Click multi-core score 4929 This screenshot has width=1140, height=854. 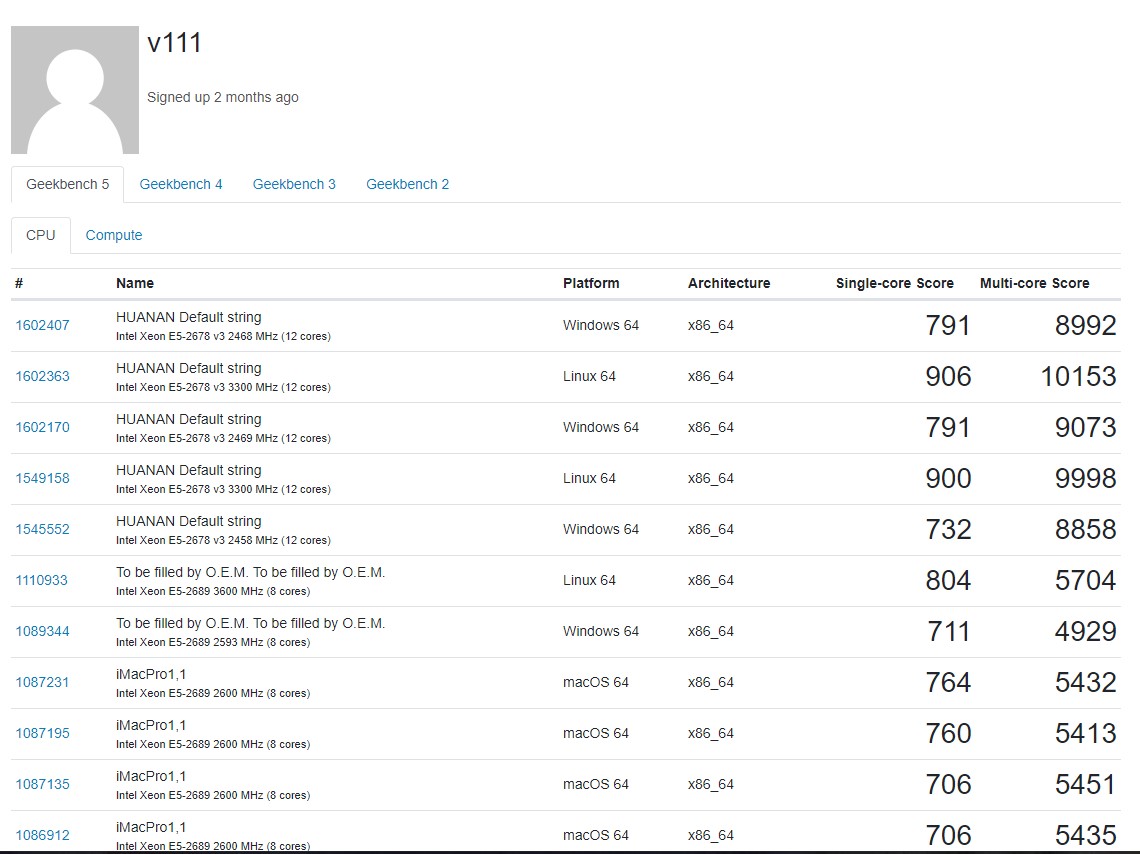pos(1085,631)
